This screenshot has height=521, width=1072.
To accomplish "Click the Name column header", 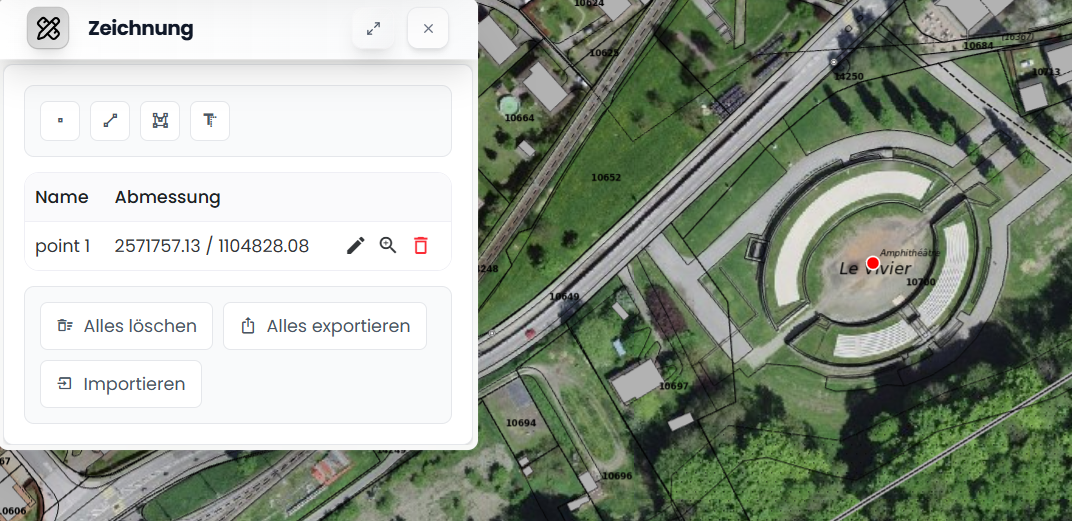I will point(62,197).
